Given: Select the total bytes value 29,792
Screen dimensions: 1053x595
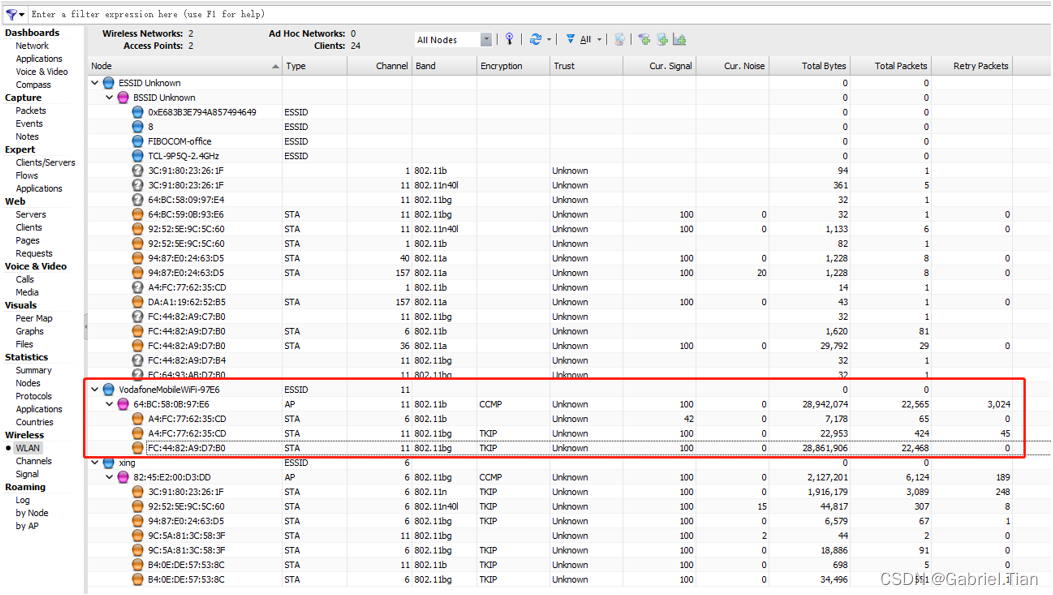Looking at the screenshot, I should pyautogui.click(x=833, y=346).
